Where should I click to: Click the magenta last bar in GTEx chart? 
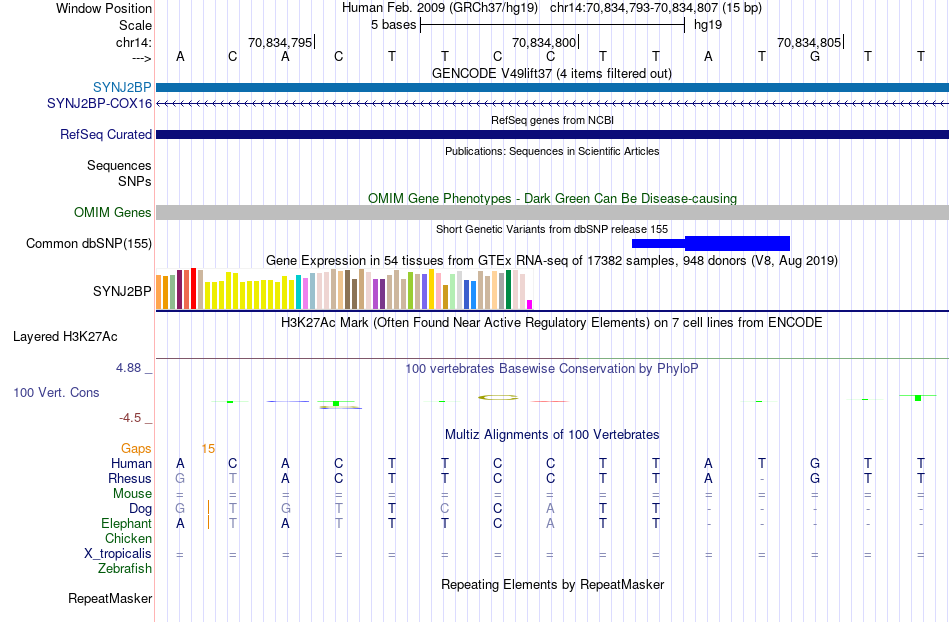pyautogui.click(x=530, y=305)
